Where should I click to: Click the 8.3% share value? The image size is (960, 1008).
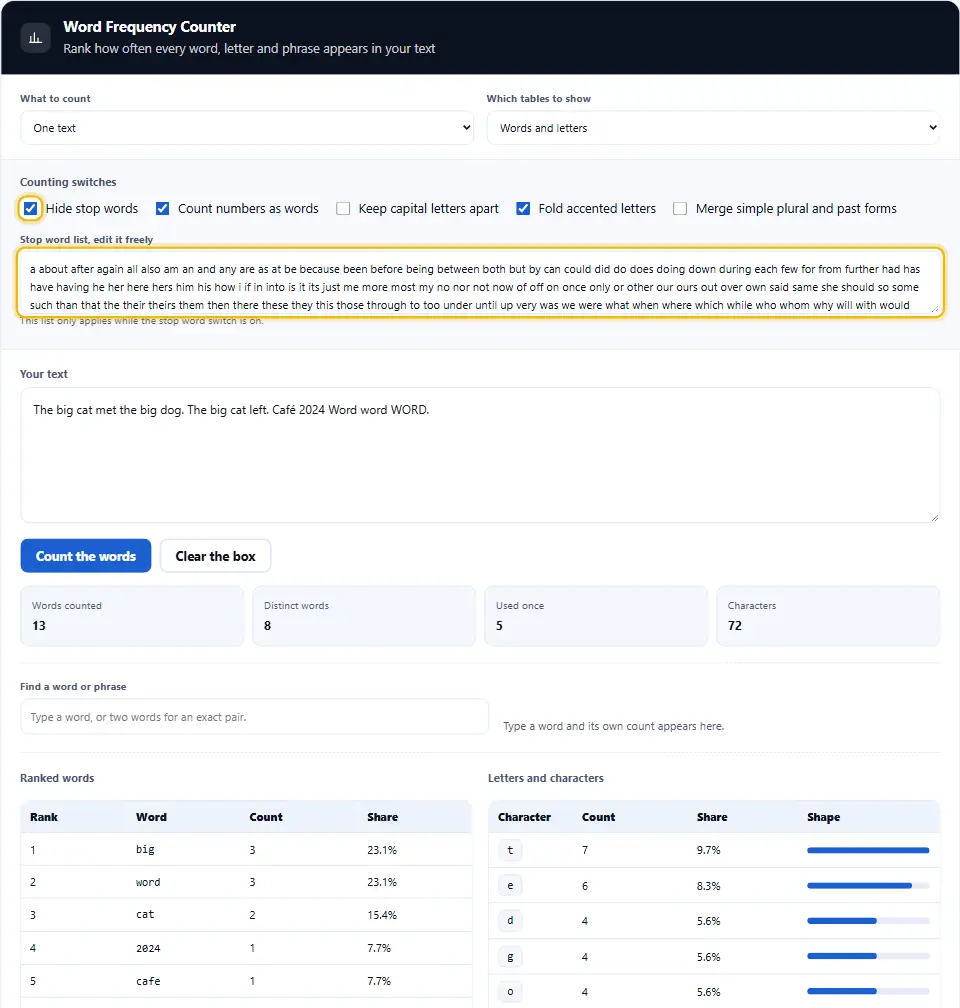pos(709,886)
